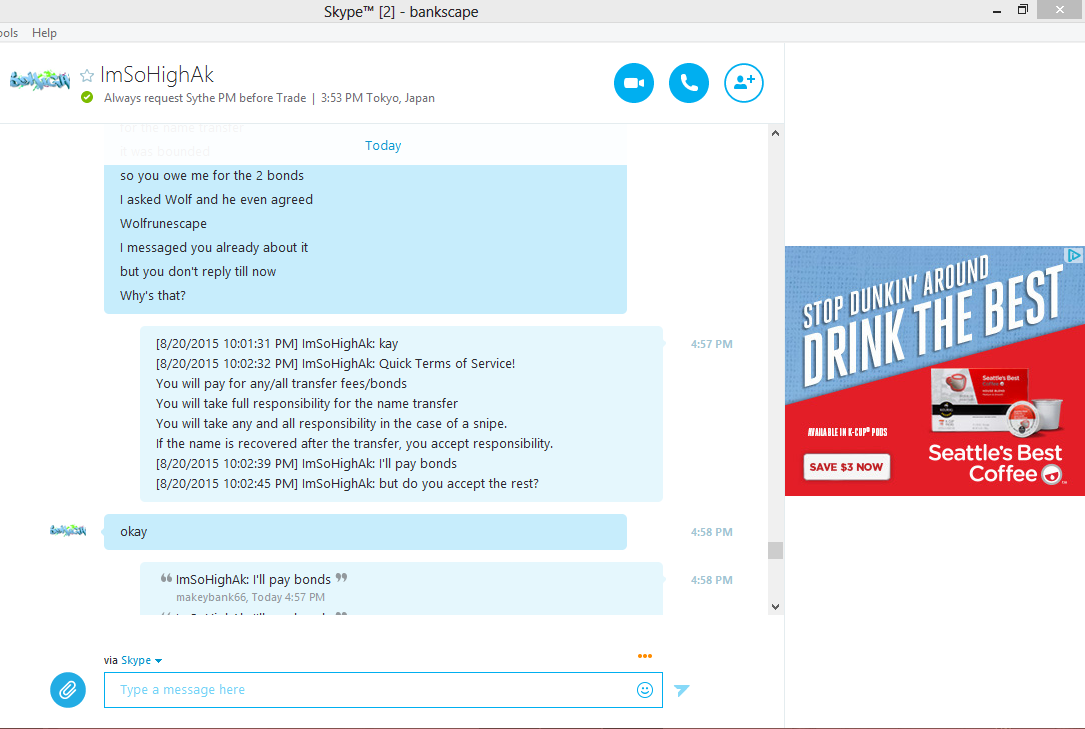Click the quoted "I'll pay bonds" message
1085x729 pixels.
coord(253,580)
